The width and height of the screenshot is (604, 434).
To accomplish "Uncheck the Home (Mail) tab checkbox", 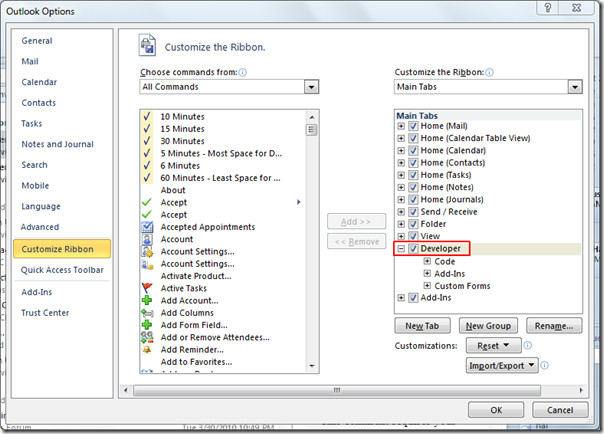I will (413, 126).
